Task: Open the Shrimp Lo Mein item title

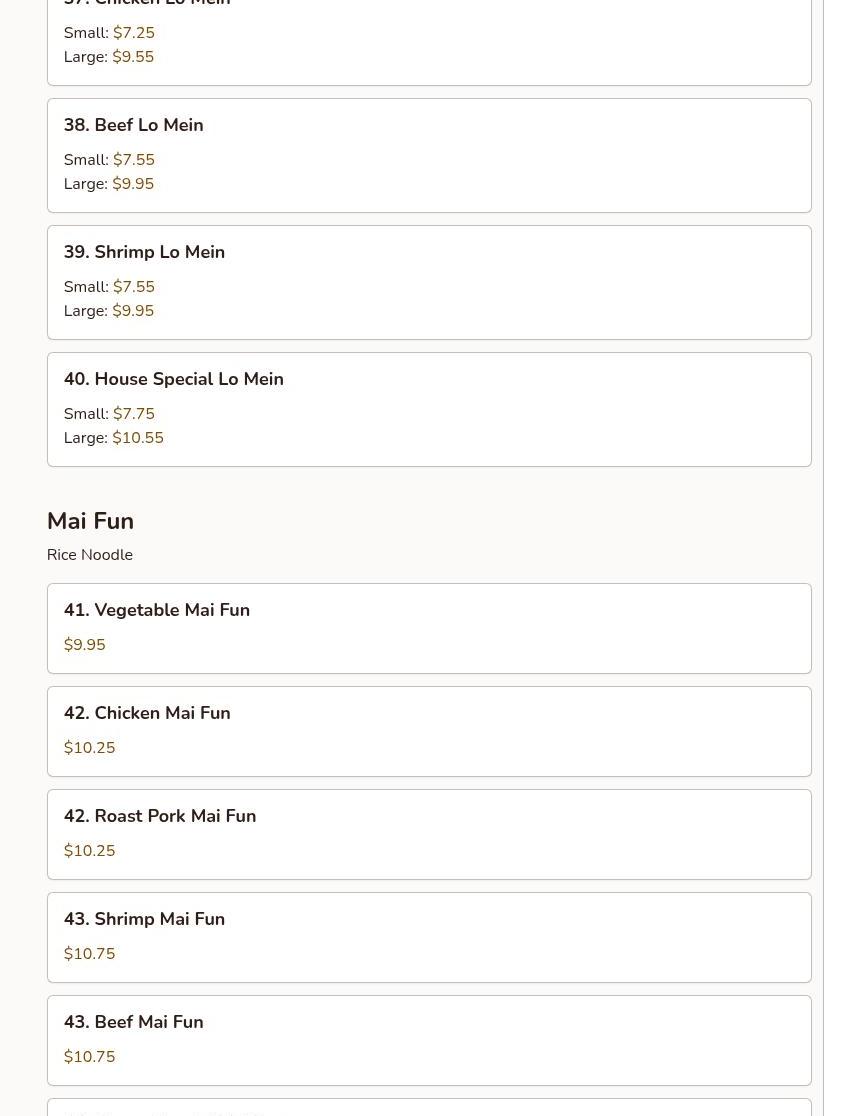Action: click(144, 252)
